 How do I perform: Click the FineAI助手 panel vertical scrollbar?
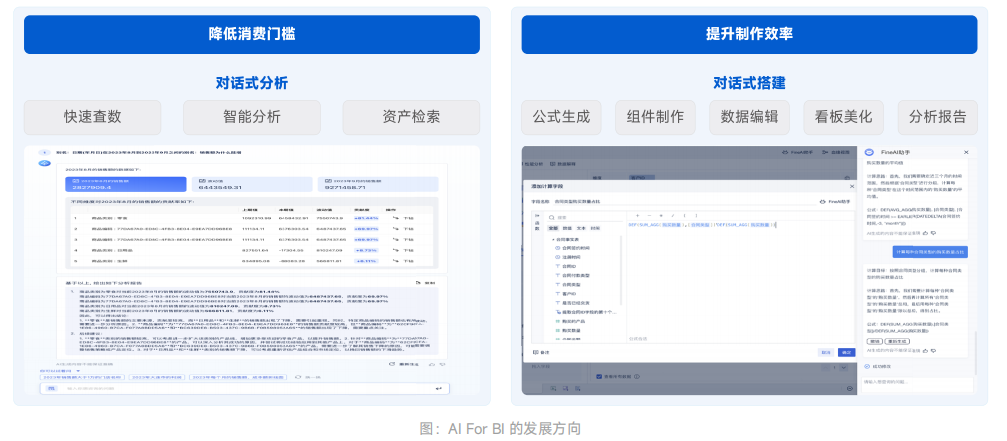coord(976,353)
